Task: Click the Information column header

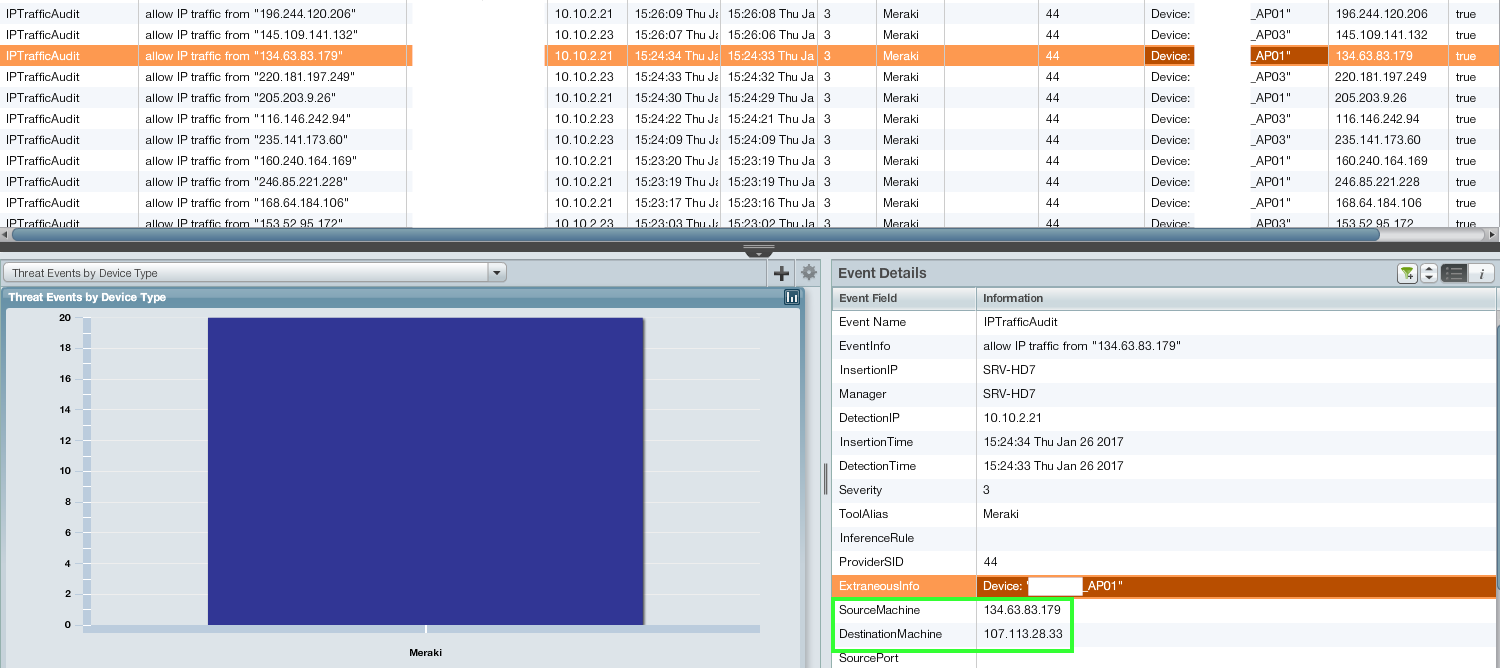Action: (1236, 298)
